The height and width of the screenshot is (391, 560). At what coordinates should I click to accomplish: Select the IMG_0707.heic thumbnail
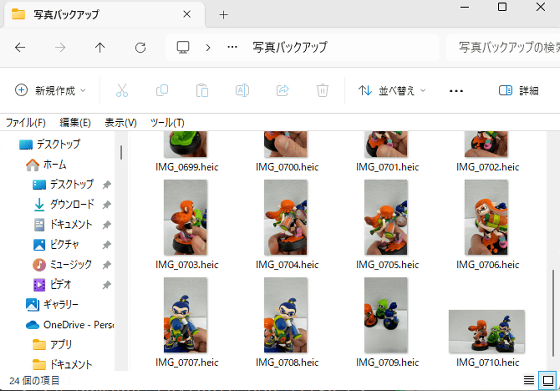[x=185, y=315]
